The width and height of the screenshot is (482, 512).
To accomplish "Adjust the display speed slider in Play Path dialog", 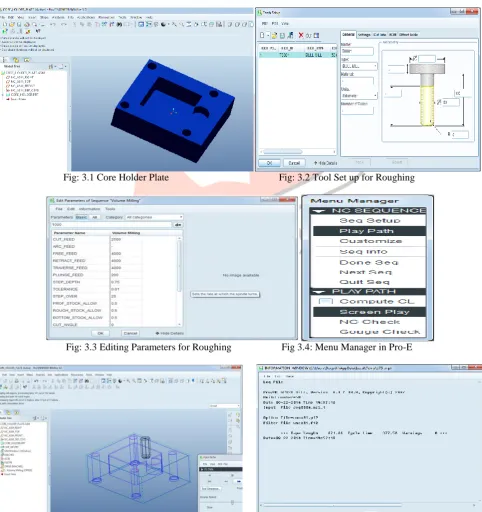I will click(x=232, y=502).
